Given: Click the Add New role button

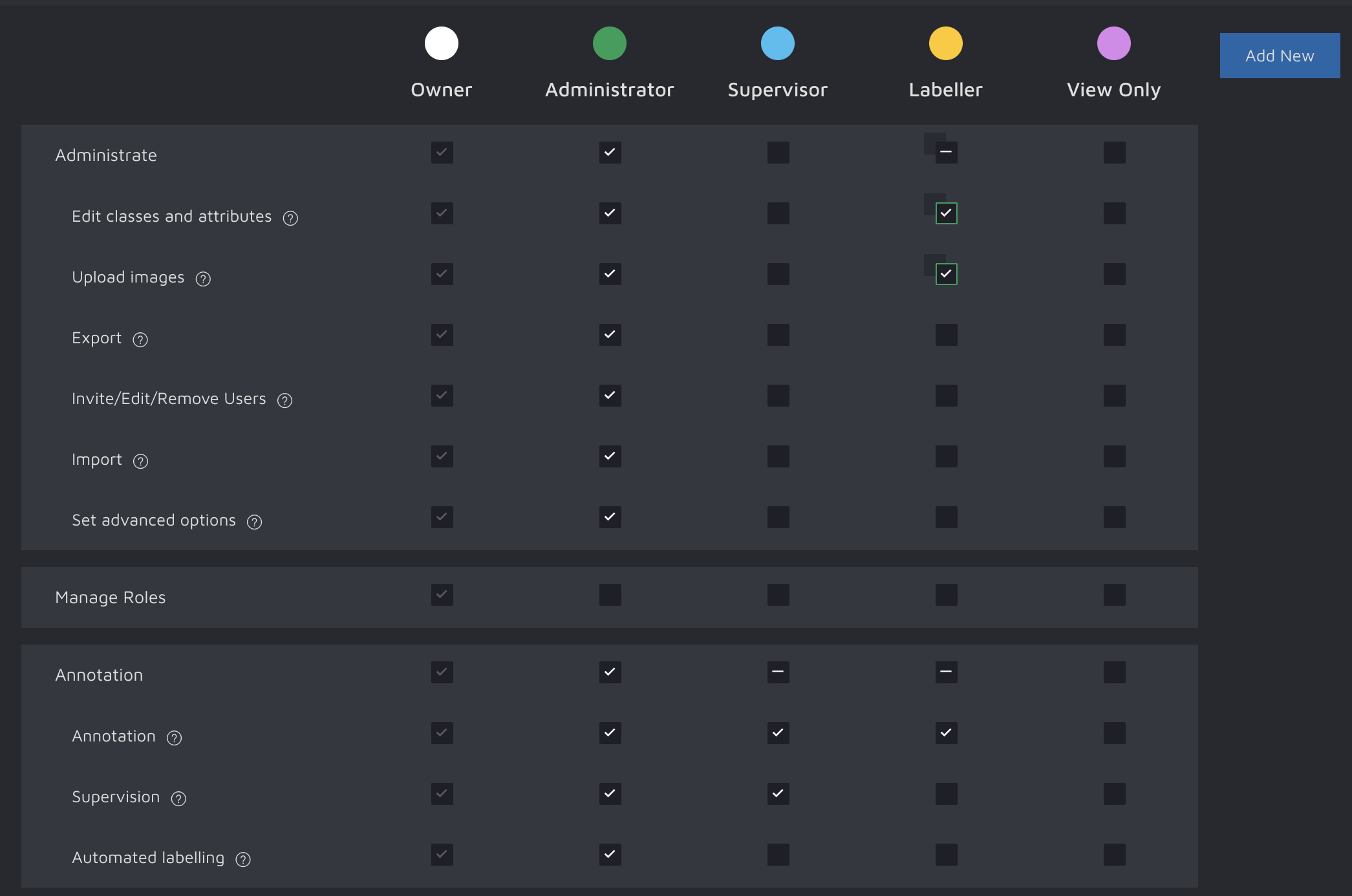Looking at the screenshot, I should [x=1279, y=56].
